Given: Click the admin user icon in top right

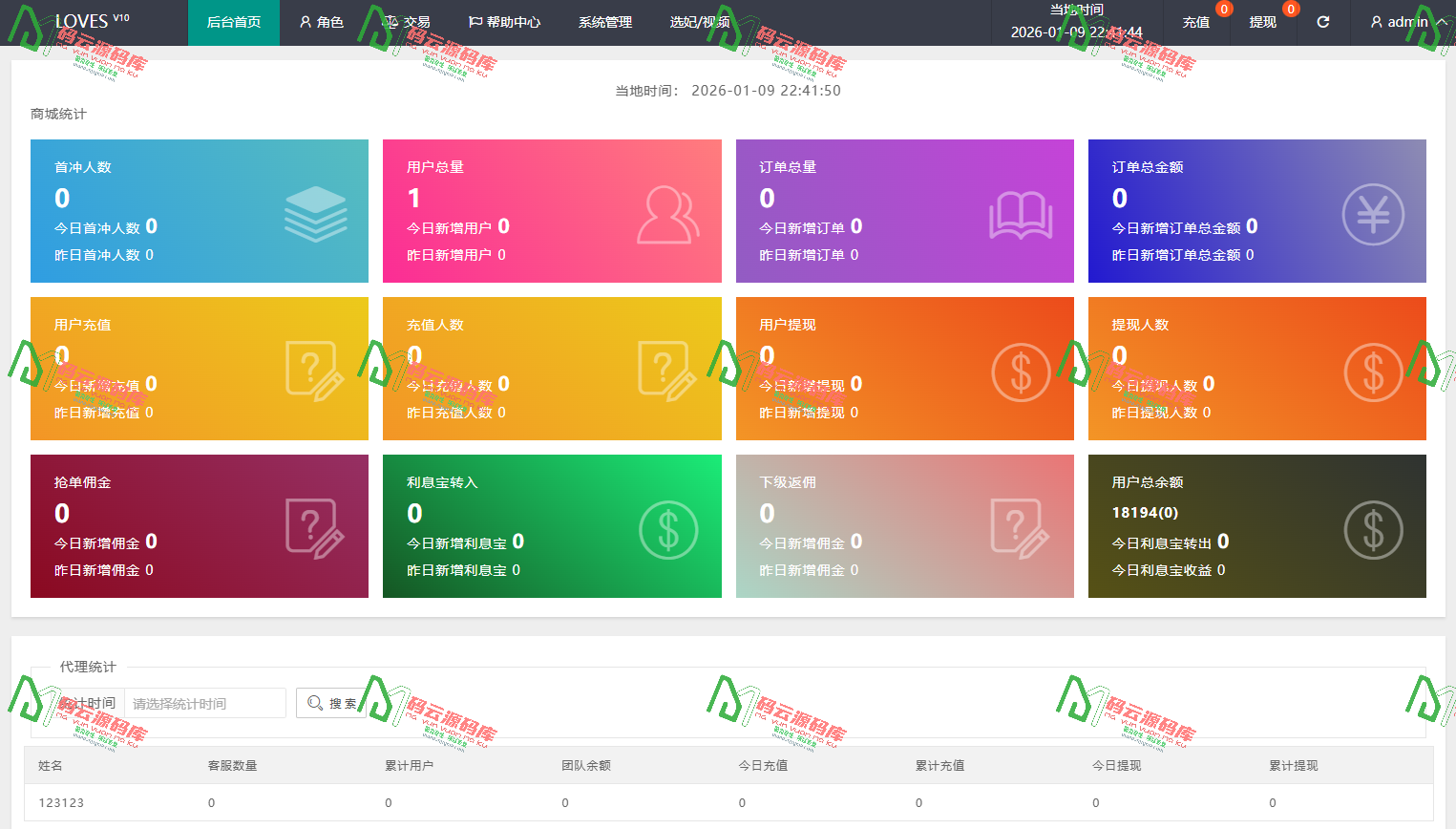Looking at the screenshot, I should pos(1376,21).
